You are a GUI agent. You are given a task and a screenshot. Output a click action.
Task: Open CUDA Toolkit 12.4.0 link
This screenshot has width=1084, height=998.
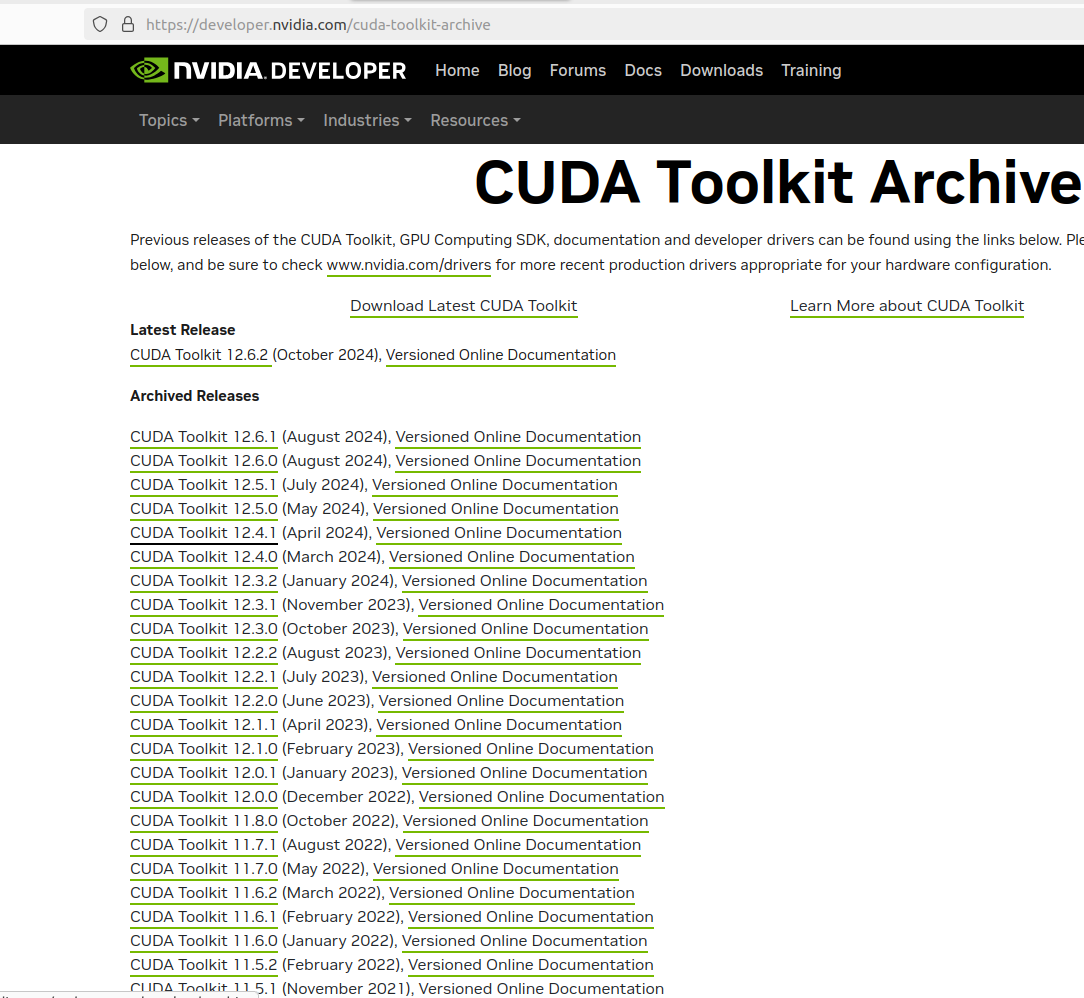click(204, 557)
